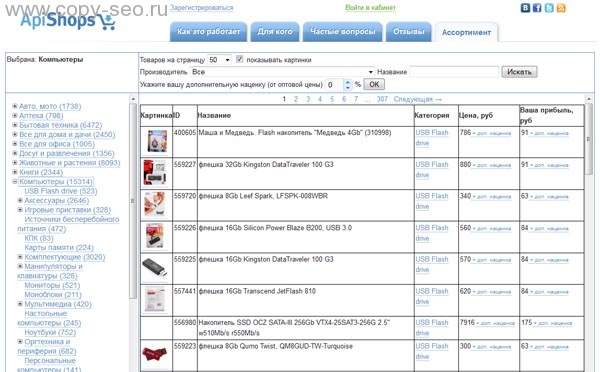Open the 'Товаров на страницу' 50 dropdown
Screen dimensions: 600x372
click(x=219, y=60)
